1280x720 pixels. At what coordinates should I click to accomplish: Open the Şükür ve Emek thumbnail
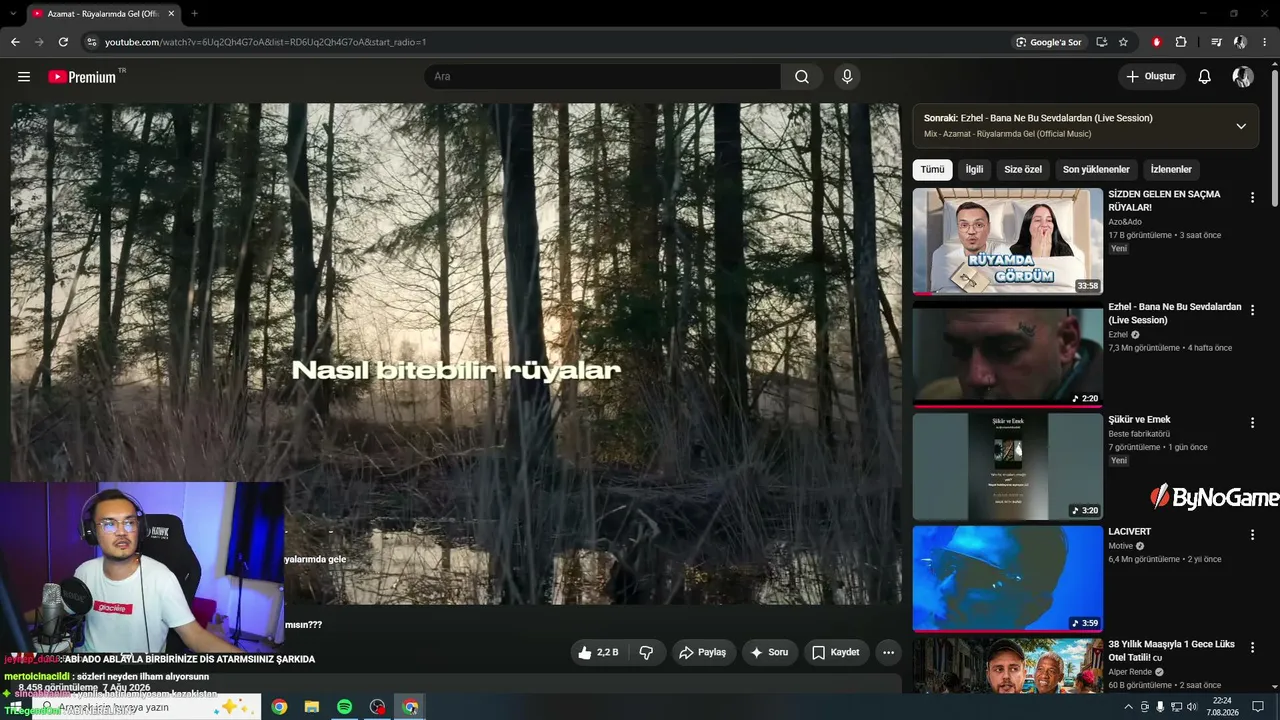(1007, 466)
